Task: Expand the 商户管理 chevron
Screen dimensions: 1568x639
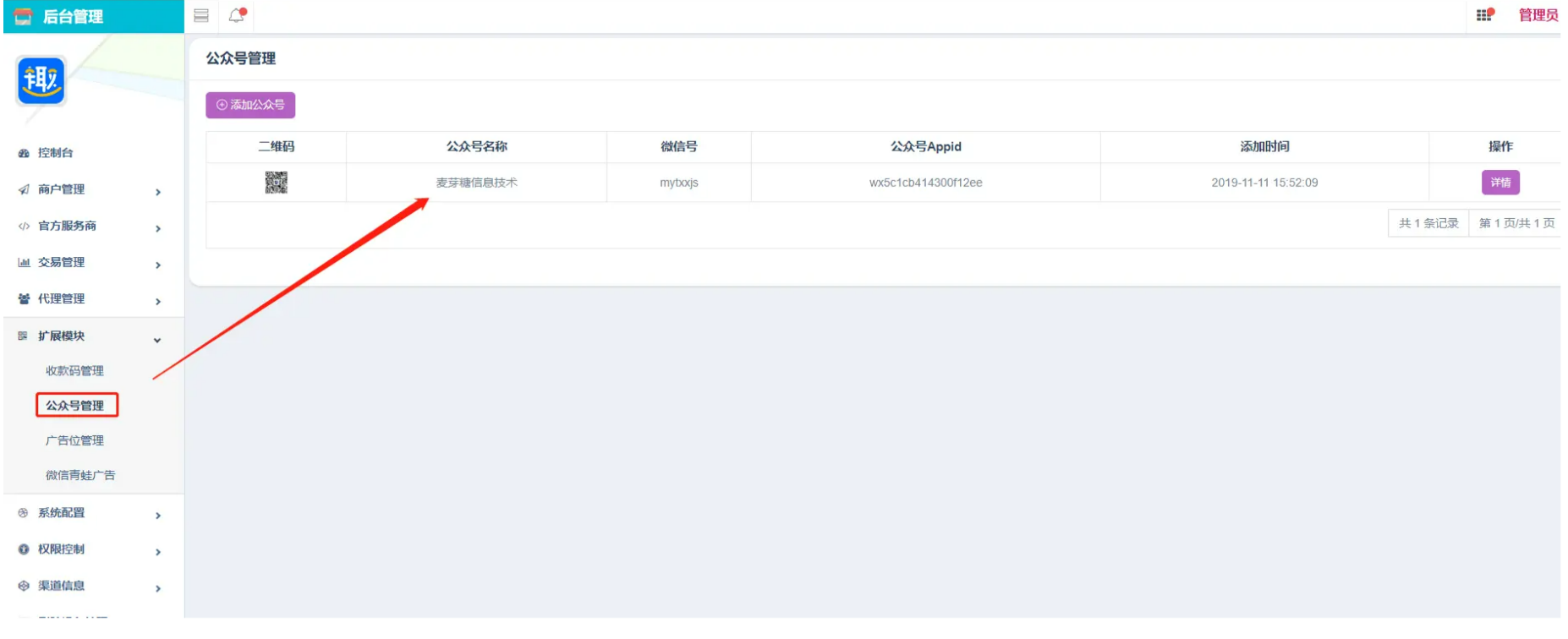Action: (158, 192)
